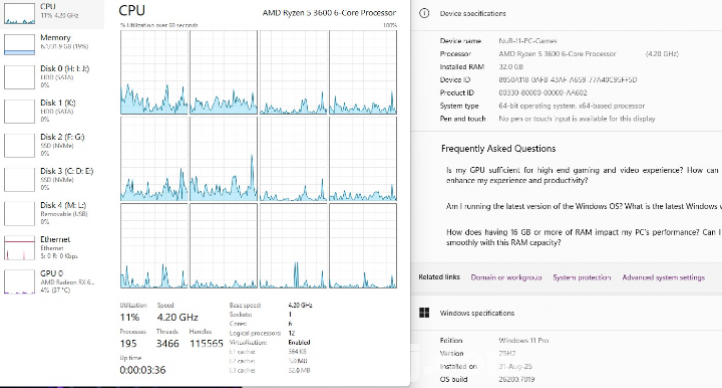Viewport: 722px width, 388px height.
Task: Click the Windows 11 Pro edition value
Action: click(x=524, y=341)
